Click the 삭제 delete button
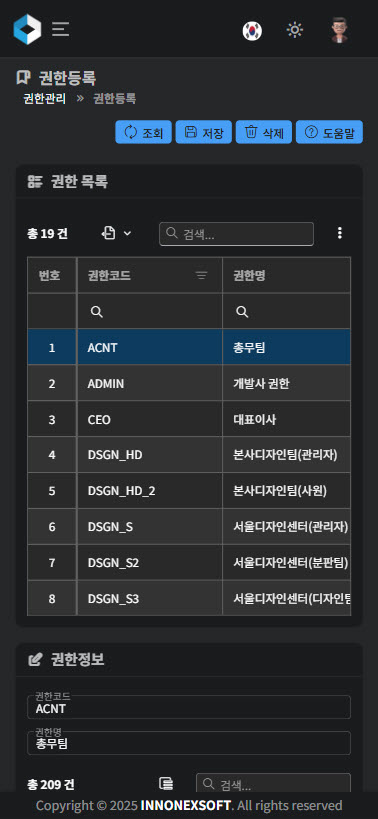Viewport: 378px width, 819px height. click(x=264, y=132)
